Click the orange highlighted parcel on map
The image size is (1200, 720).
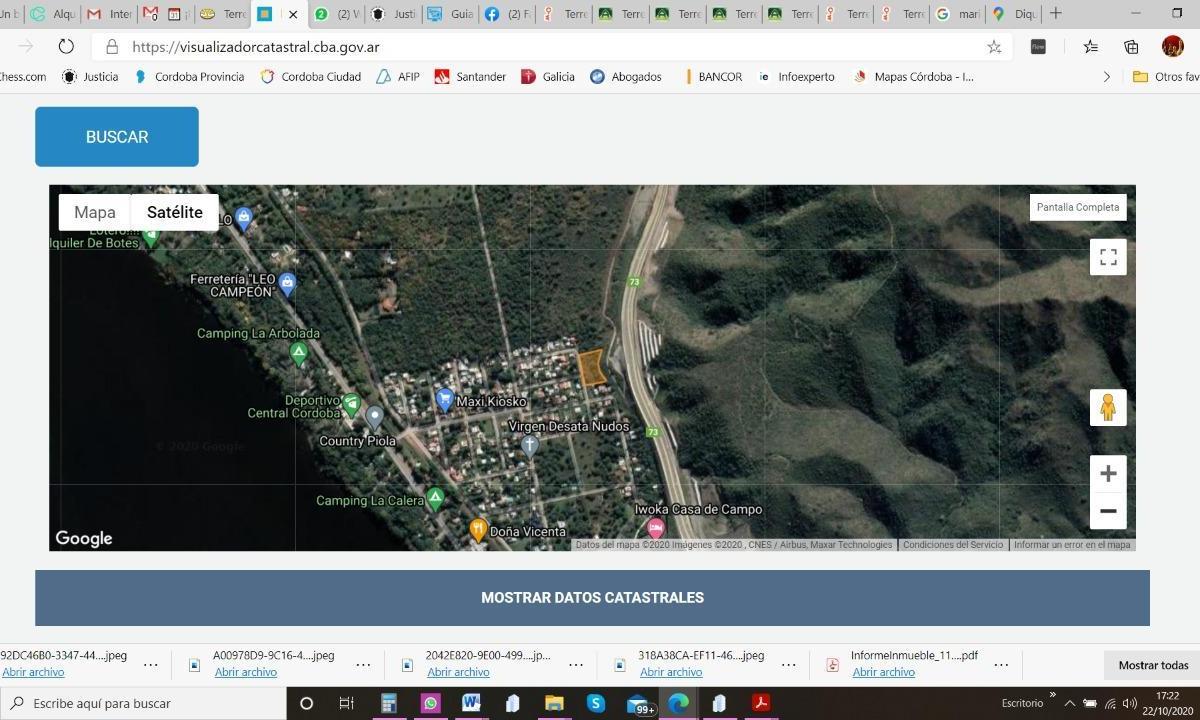(x=592, y=368)
